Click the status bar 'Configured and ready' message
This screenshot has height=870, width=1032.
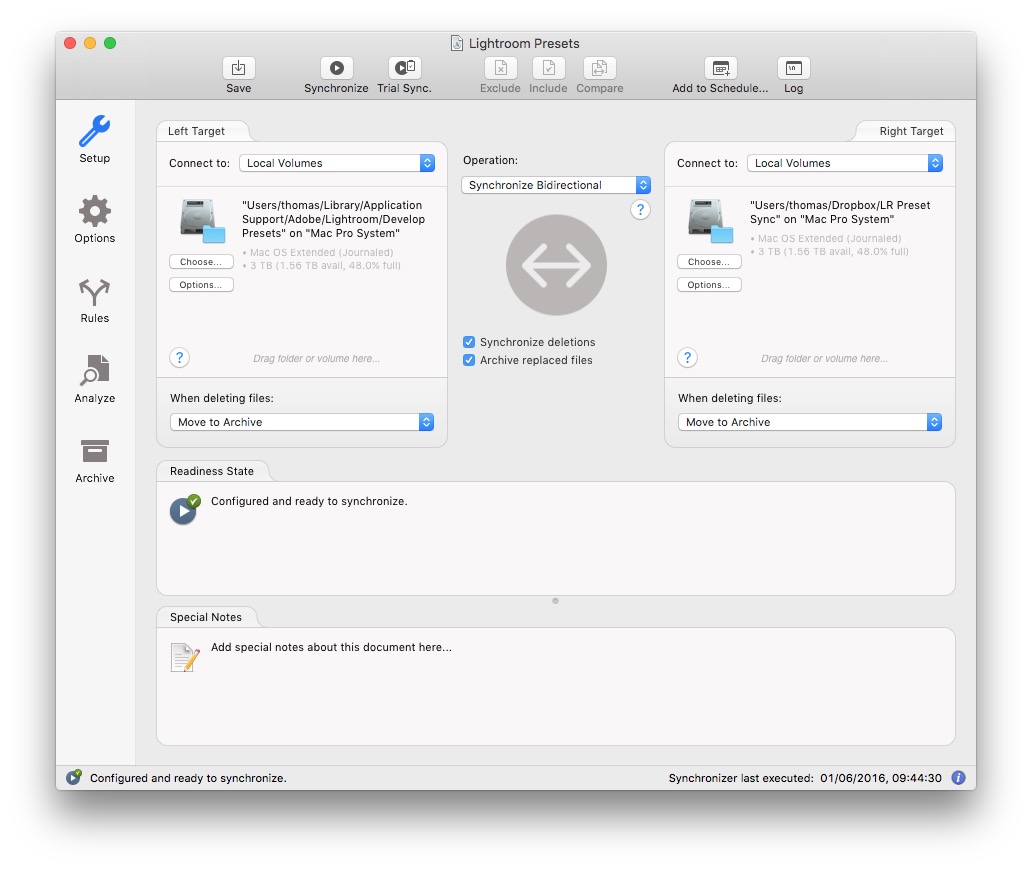(188, 778)
